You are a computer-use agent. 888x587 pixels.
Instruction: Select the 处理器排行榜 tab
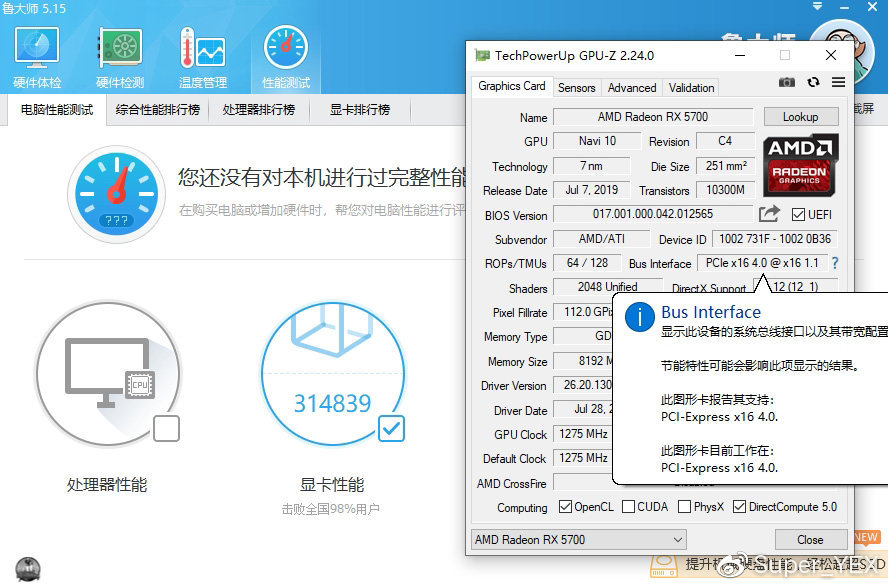[x=259, y=110]
